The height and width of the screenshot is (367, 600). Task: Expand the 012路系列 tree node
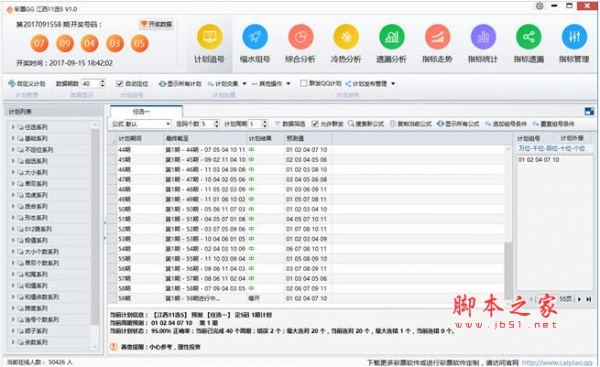(x=13, y=229)
